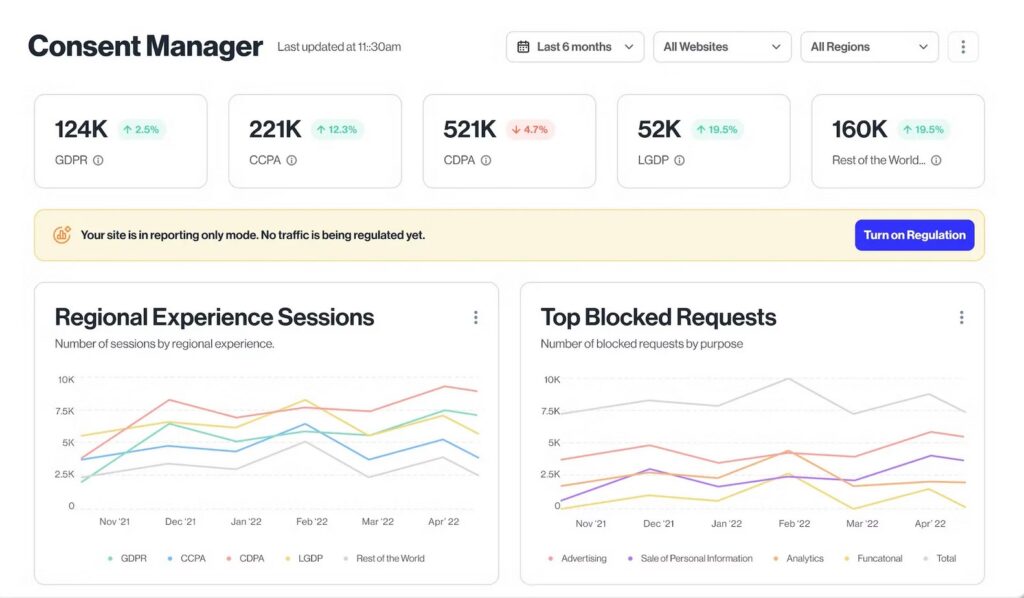Toggle Advertising series in blocked requests legend
This screenshot has width=1024, height=598.
click(577, 558)
